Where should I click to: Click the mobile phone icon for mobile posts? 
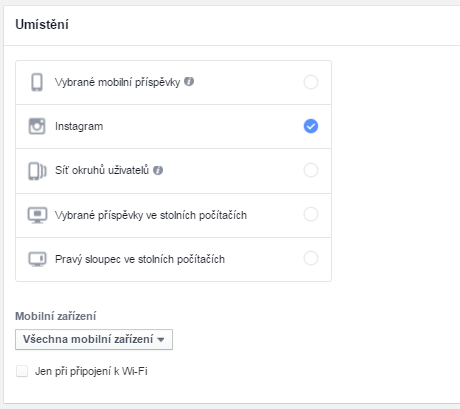click(x=37, y=82)
